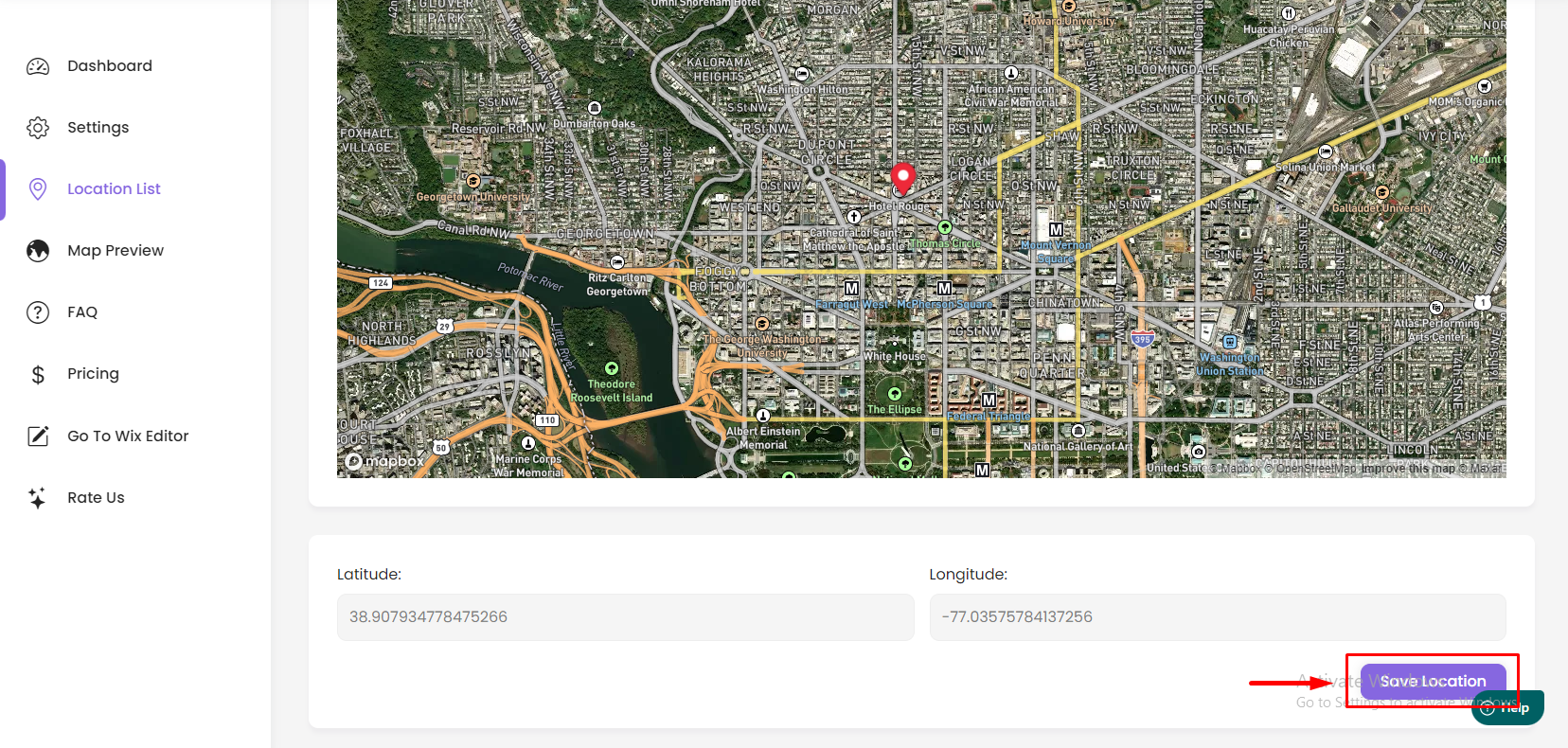Click The Ellipse park marker

tap(895, 394)
